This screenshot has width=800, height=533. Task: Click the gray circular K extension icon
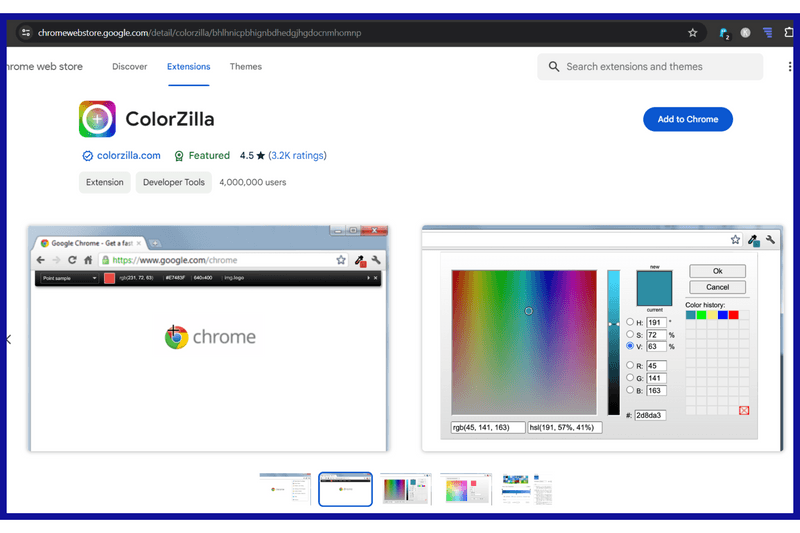pyautogui.click(x=745, y=33)
